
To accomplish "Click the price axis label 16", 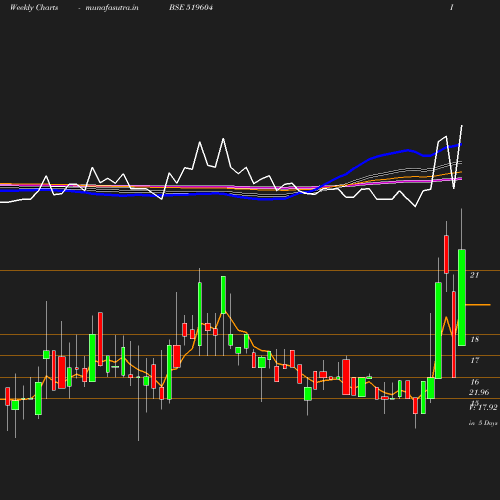I will coord(474,382).
